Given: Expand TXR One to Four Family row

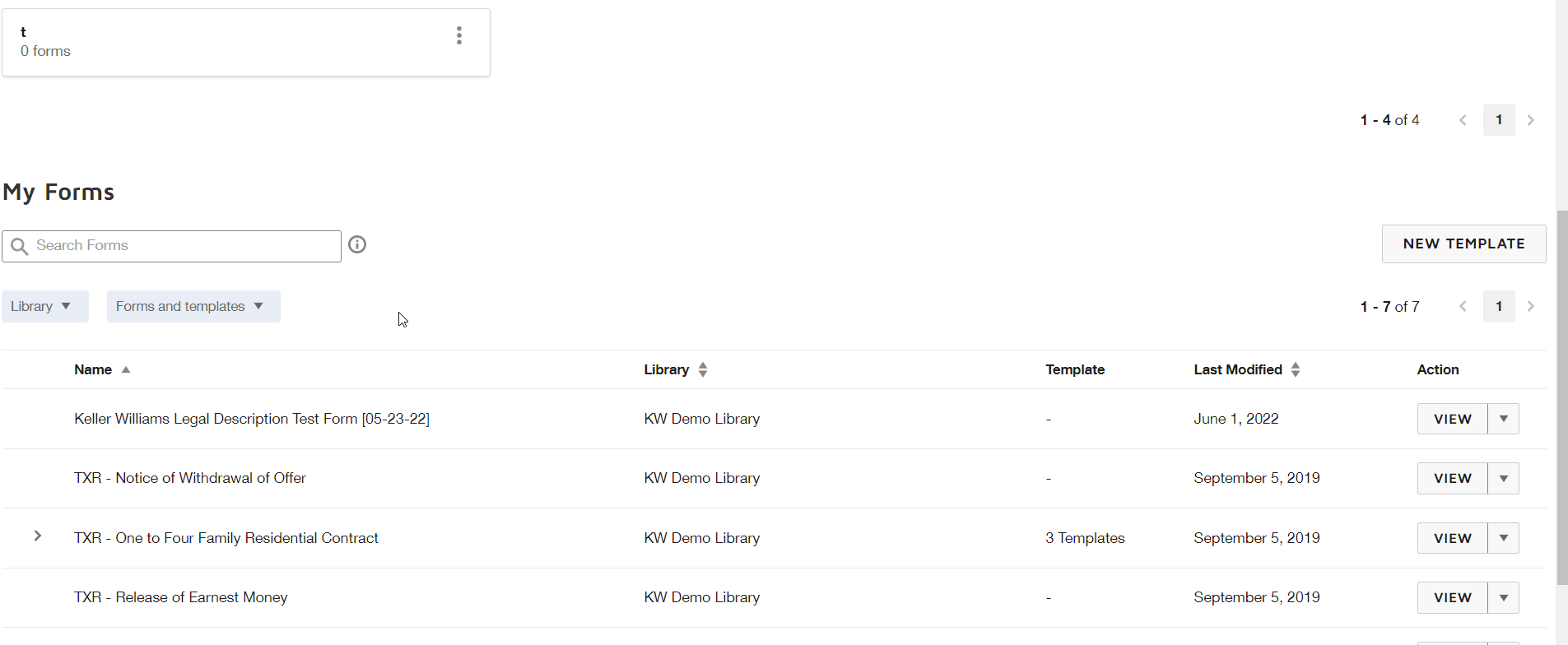Looking at the screenshot, I should pyautogui.click(x=38, y=536).
